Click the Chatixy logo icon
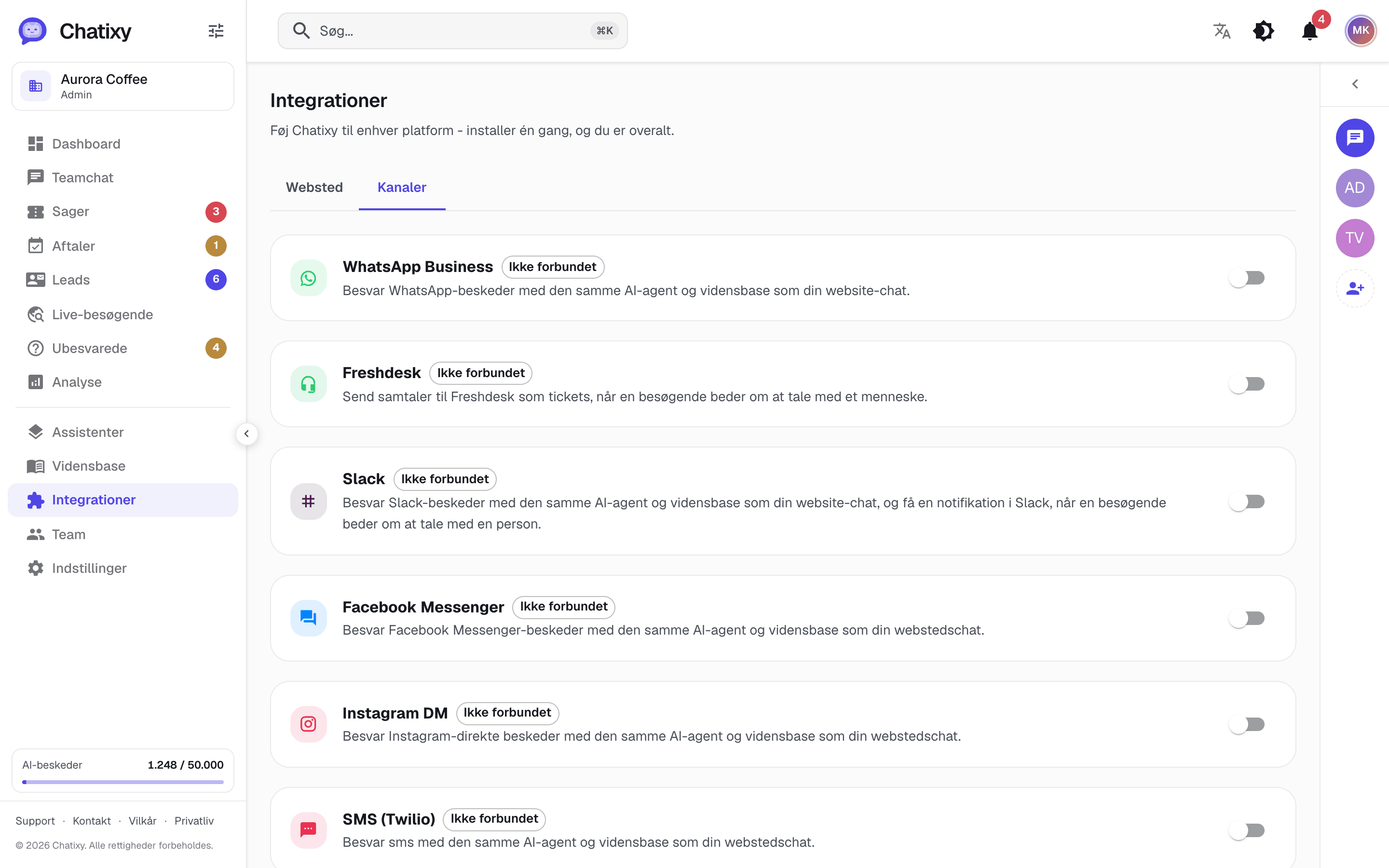This screenshot has width=1389, height=868. pos(32,30)
